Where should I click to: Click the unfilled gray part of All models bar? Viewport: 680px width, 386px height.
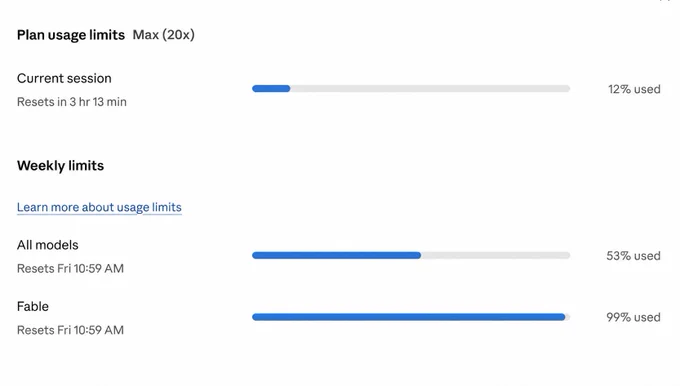(495, 255)
